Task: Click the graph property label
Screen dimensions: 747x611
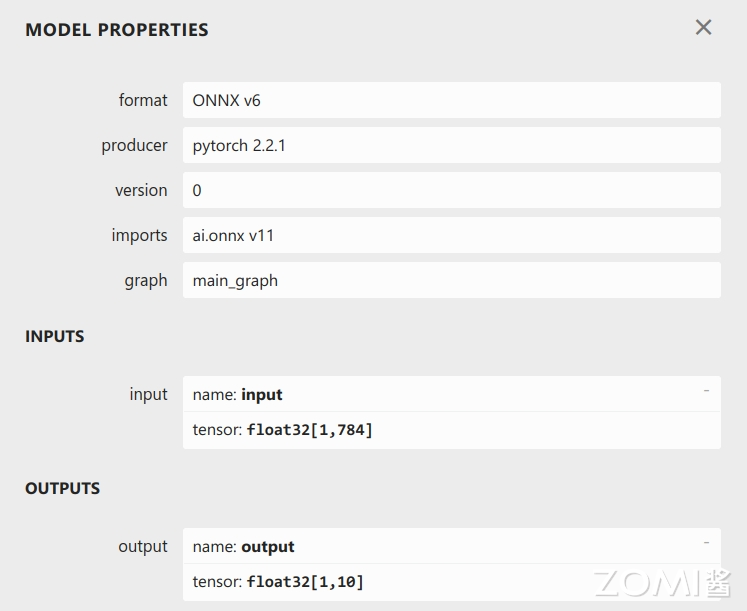Action: pos(146,280)
